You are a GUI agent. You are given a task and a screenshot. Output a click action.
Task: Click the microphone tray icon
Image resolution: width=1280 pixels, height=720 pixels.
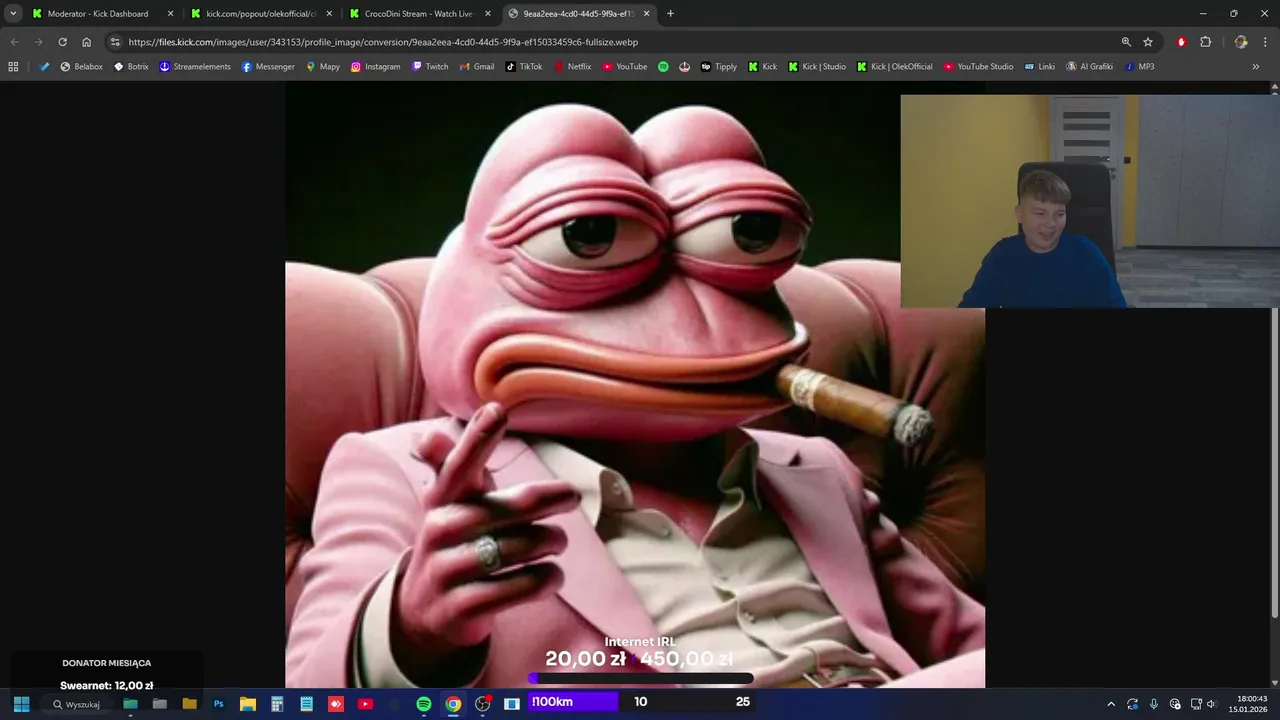coord(1154,704)
